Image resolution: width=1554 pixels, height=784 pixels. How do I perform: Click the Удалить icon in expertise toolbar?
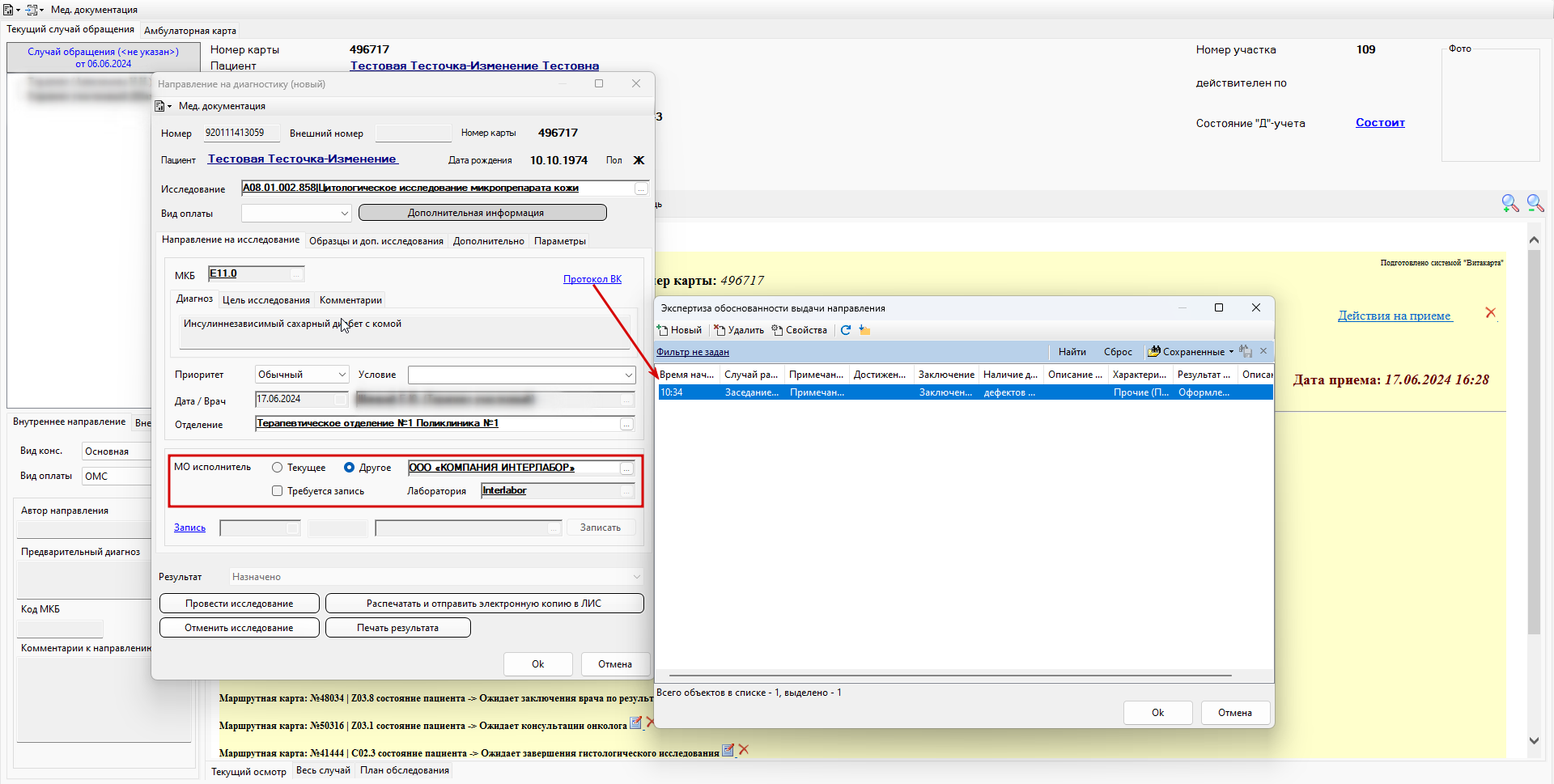720,330
